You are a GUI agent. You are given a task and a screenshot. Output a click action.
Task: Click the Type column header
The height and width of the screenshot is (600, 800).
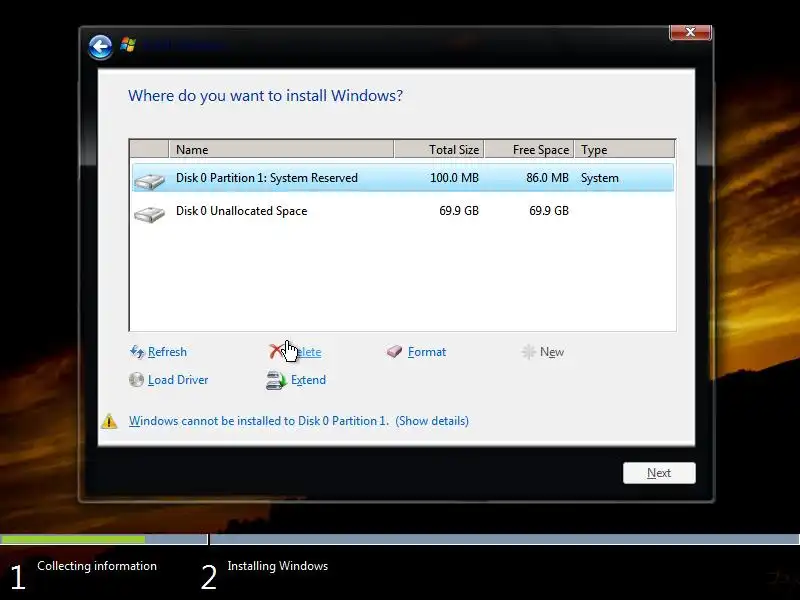tap(624, 149)
